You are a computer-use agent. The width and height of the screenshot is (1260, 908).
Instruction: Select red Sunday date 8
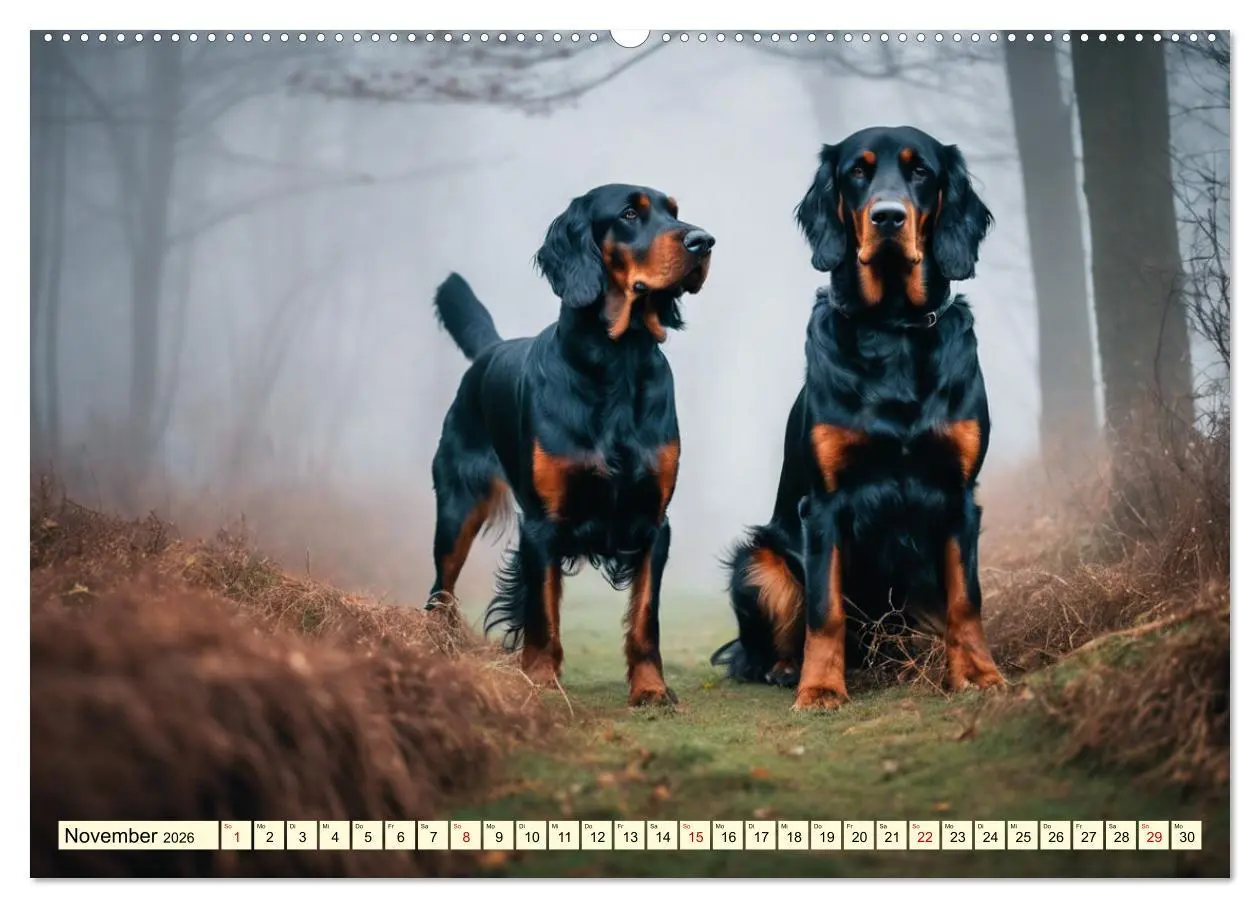point(465,836)
